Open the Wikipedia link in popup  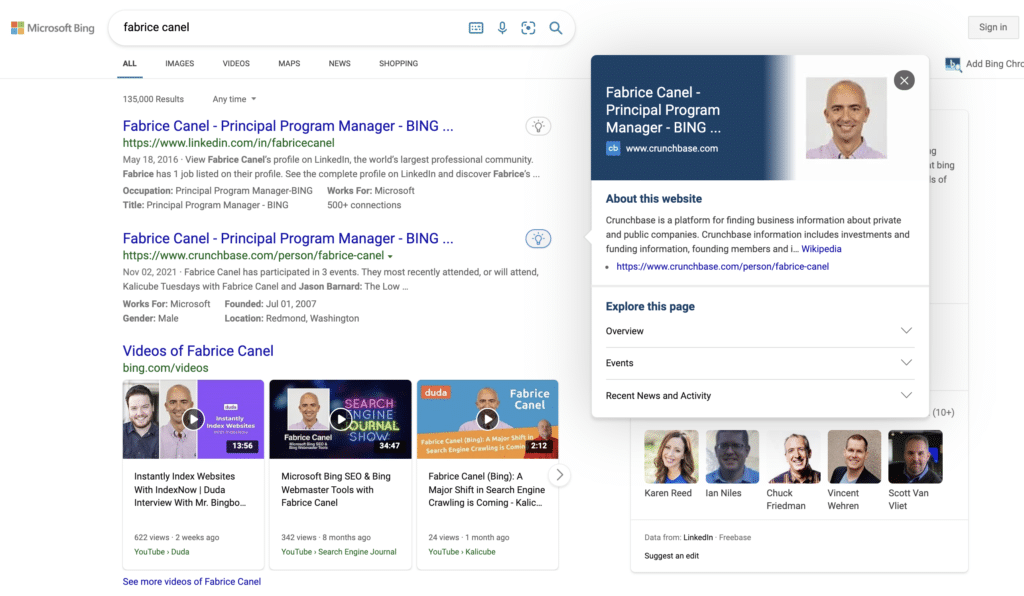821,249
